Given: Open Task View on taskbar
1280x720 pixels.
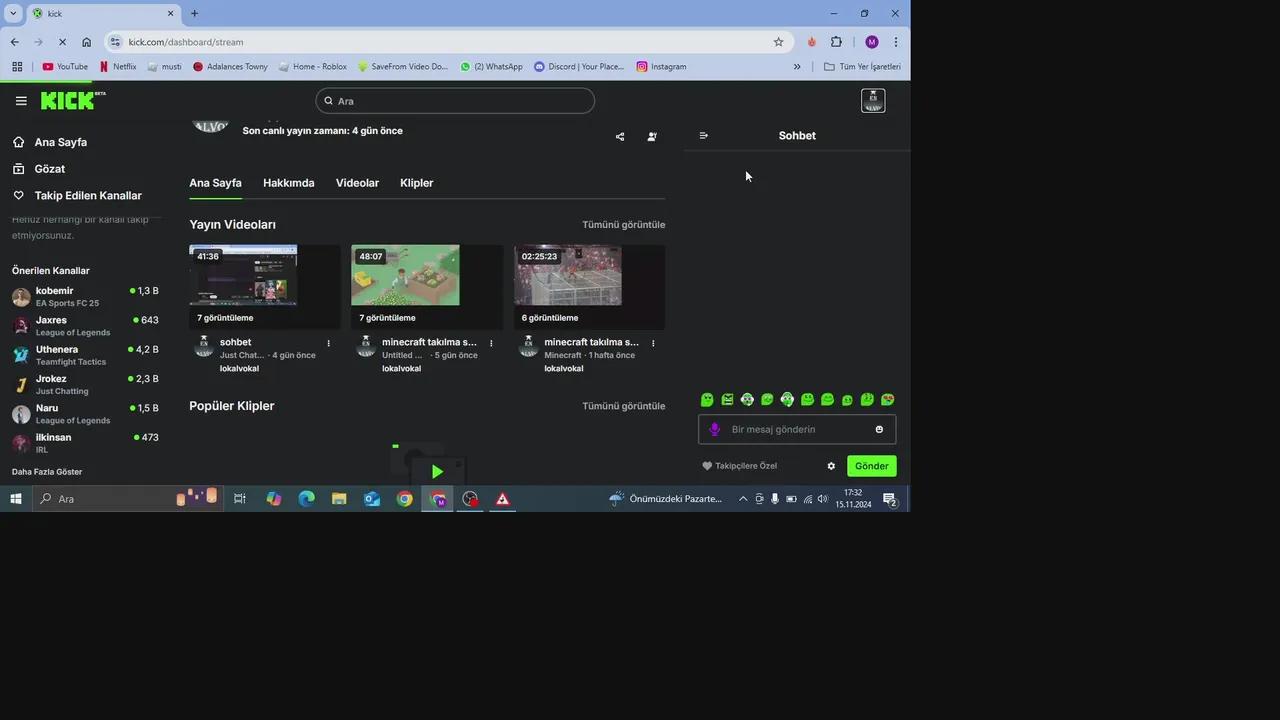Looking at the screenshot, I should pyautogui.click(x=240, y=499).
